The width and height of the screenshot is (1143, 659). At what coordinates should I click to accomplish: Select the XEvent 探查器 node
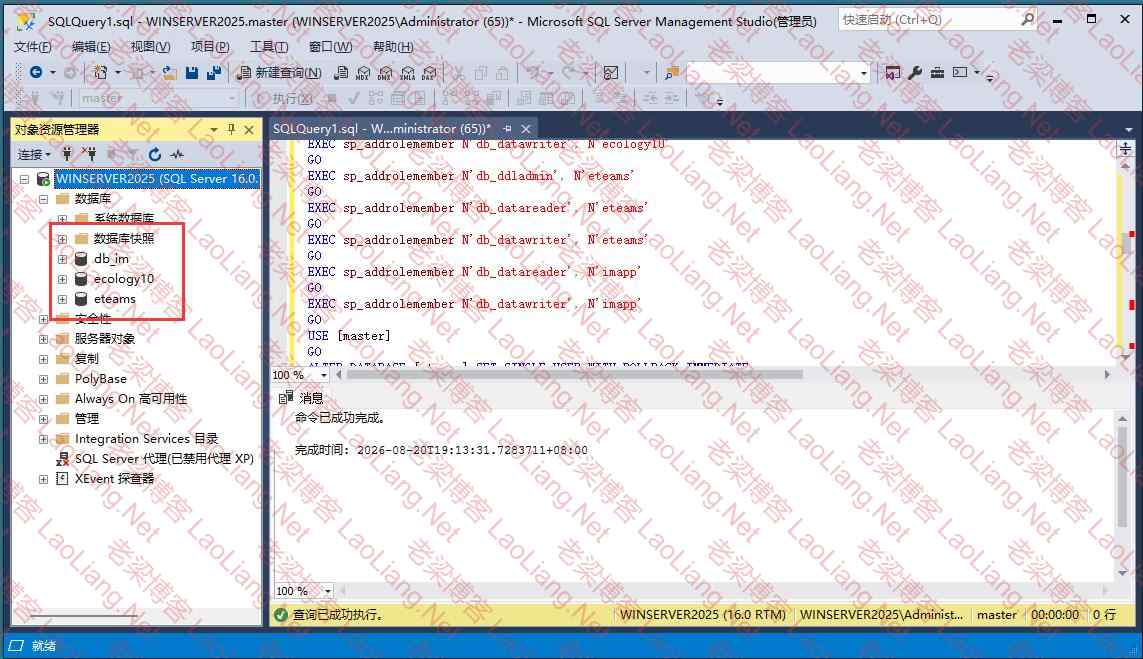pyautogui.click(x=114, y=479)
